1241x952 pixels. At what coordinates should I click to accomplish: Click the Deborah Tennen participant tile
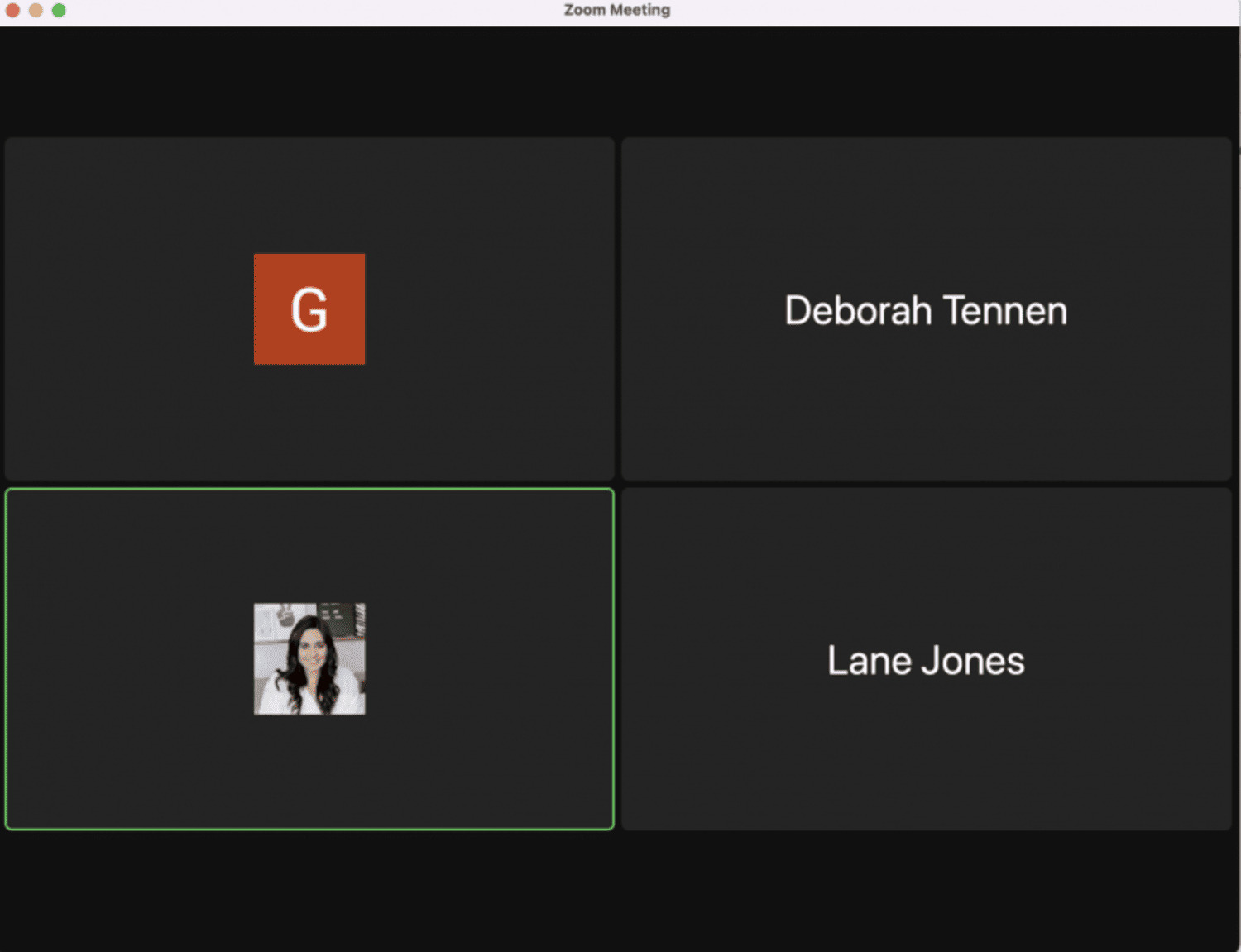pos(927,309)
